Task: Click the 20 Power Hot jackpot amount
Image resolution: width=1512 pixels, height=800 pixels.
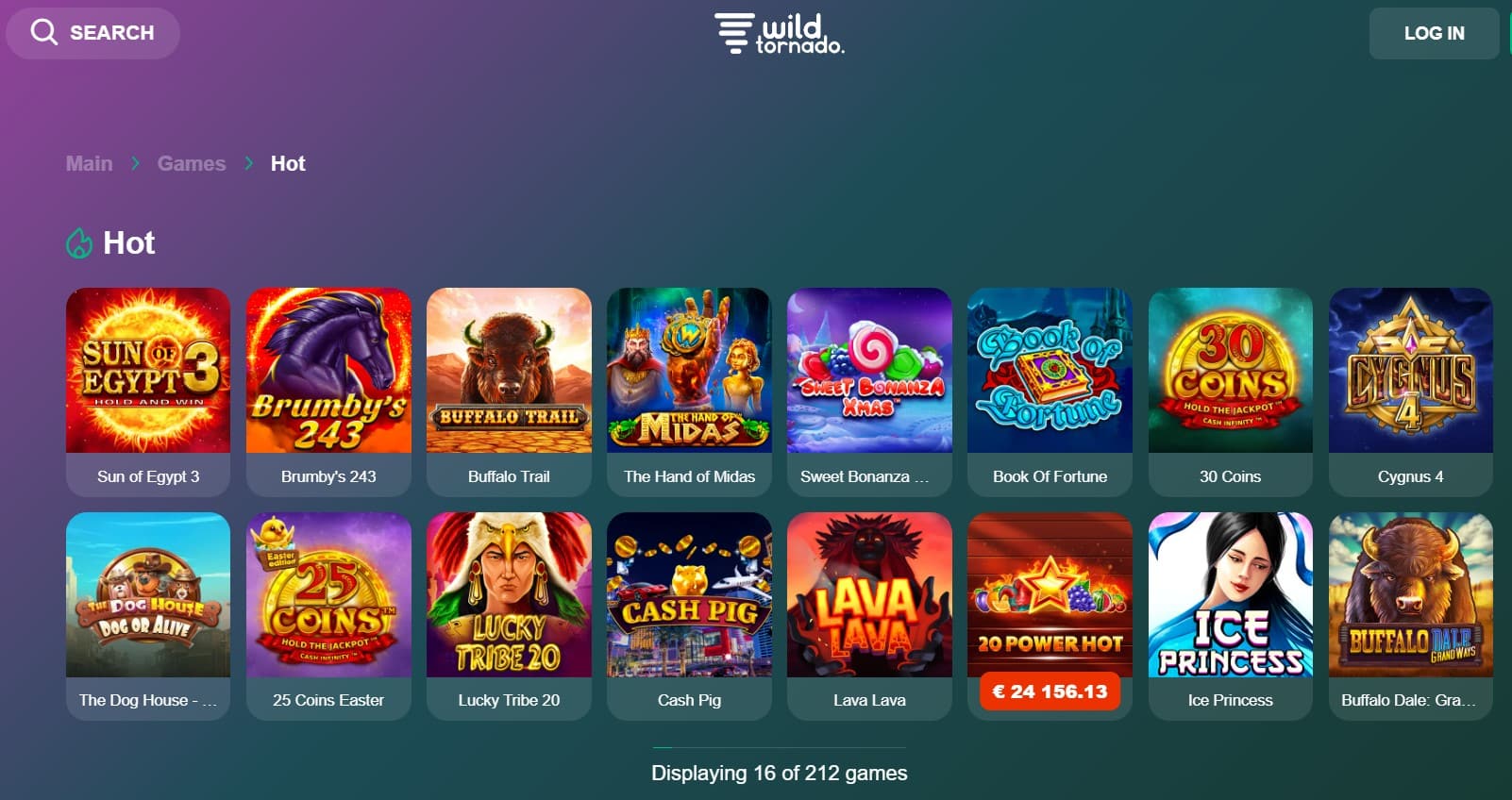Action: (x=1050, y=692)
